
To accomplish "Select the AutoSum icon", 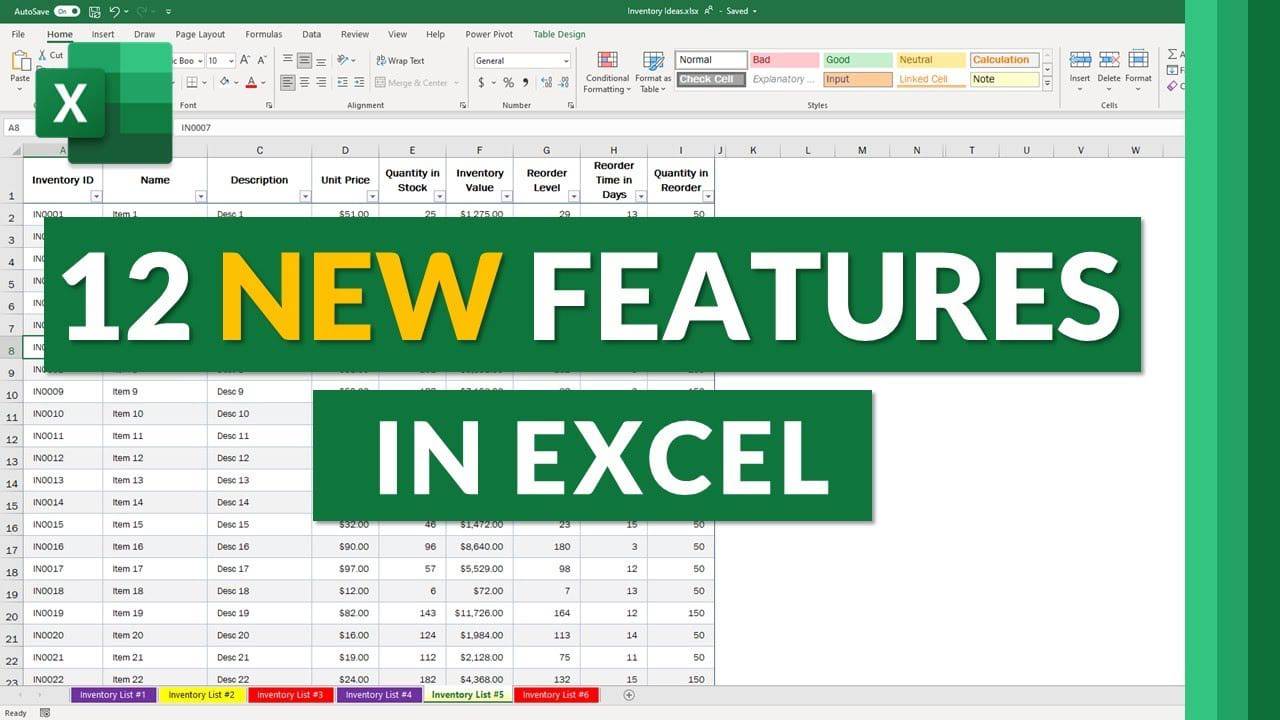I will (1171, 55).
